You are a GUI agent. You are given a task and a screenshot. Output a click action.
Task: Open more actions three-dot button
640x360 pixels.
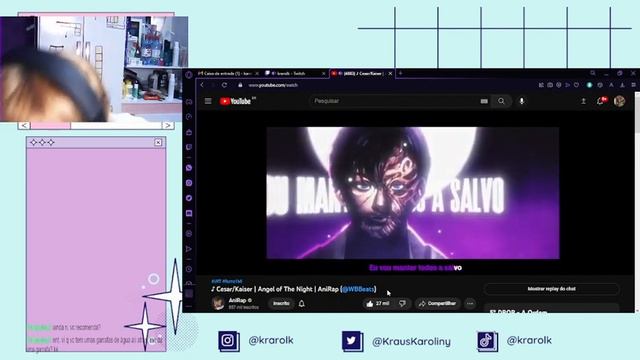470,304
